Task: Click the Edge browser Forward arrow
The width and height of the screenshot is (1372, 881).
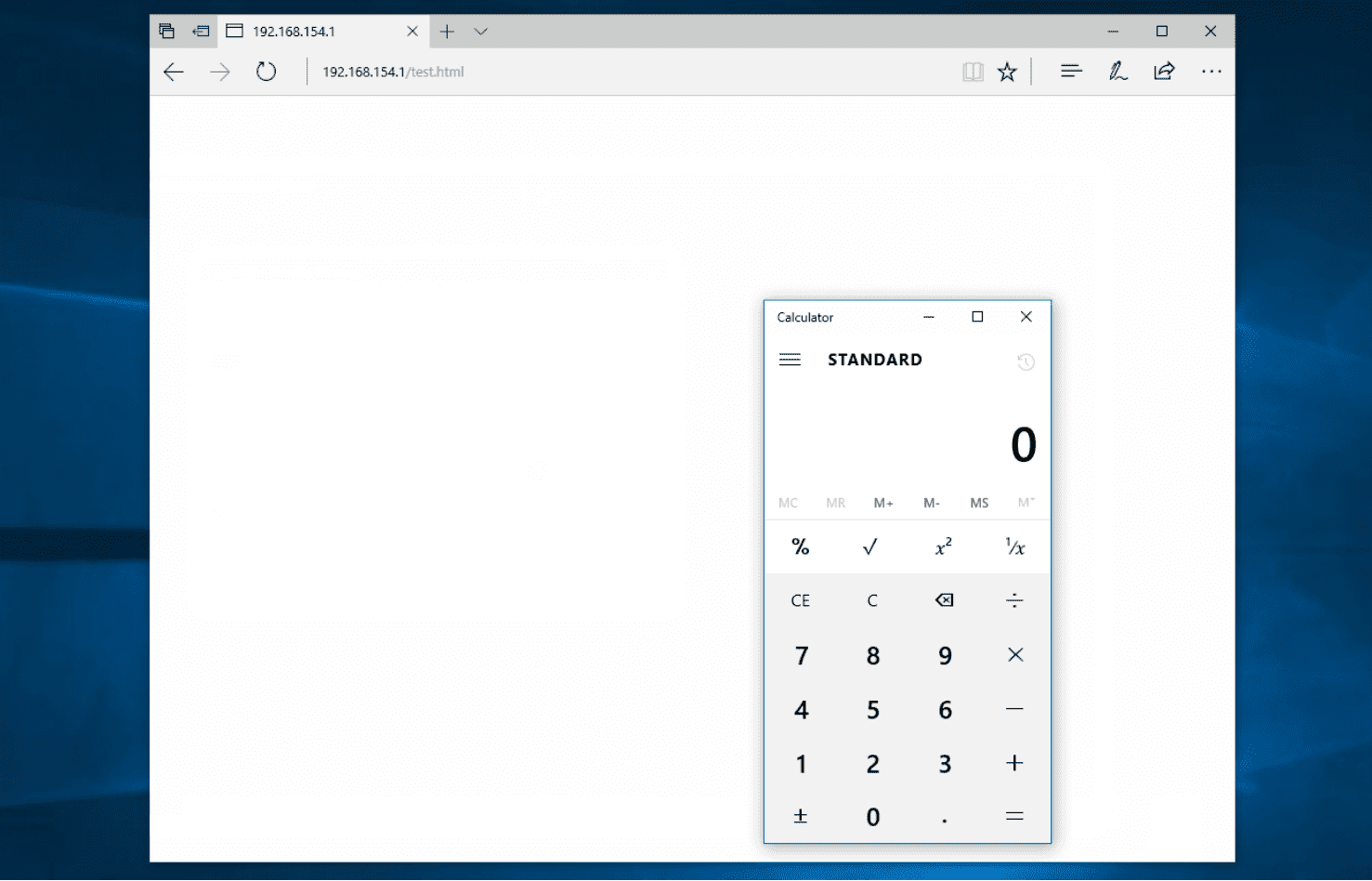Action: [x=220, y=72]
